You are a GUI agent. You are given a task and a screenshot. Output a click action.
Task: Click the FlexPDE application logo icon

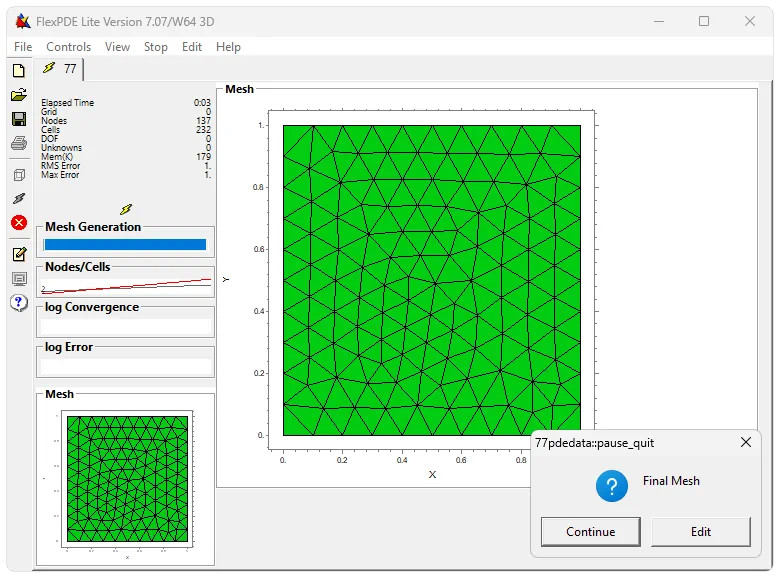[x=23, y=21]
